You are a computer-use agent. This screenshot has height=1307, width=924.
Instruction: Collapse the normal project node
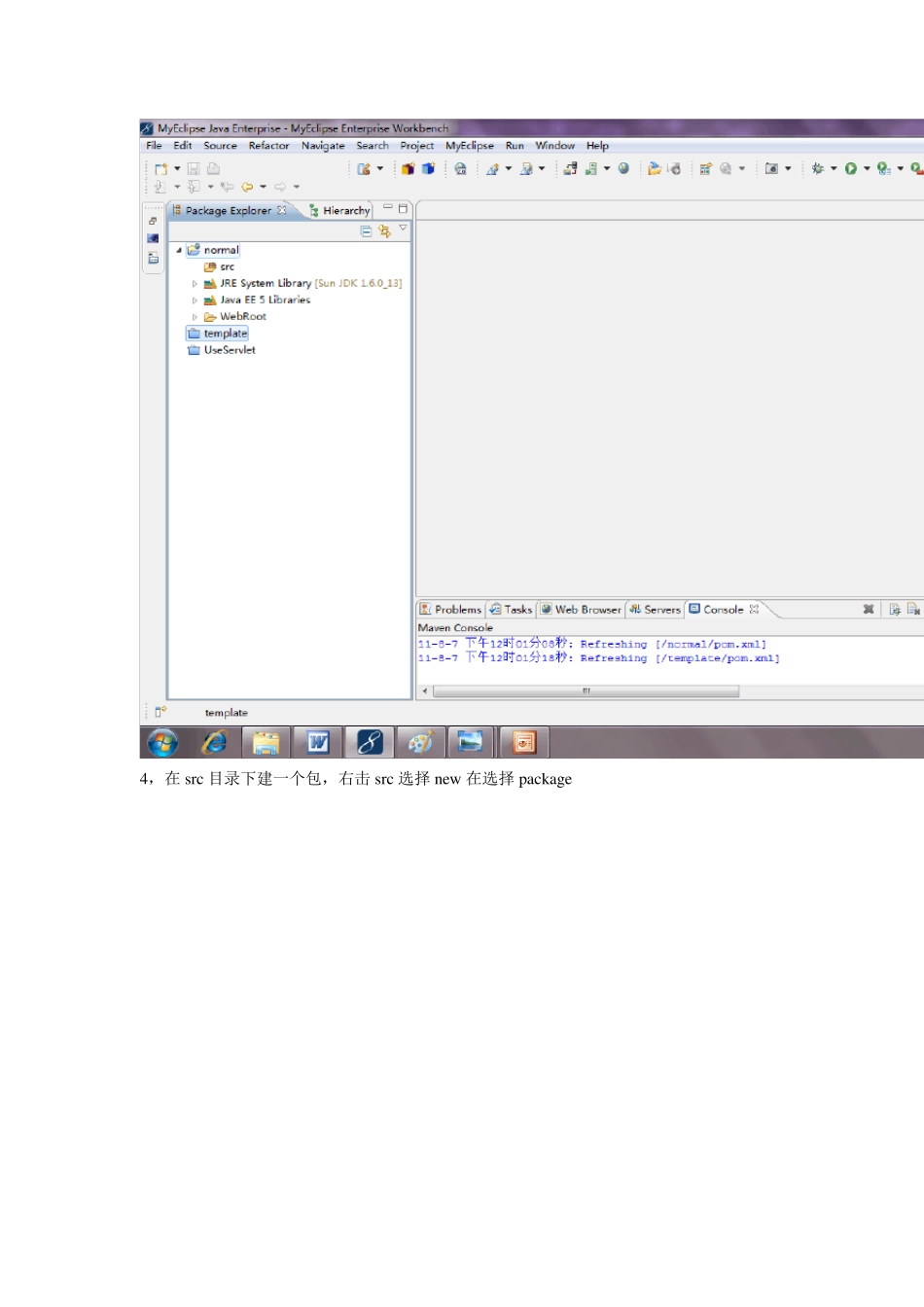click(179, 250)
